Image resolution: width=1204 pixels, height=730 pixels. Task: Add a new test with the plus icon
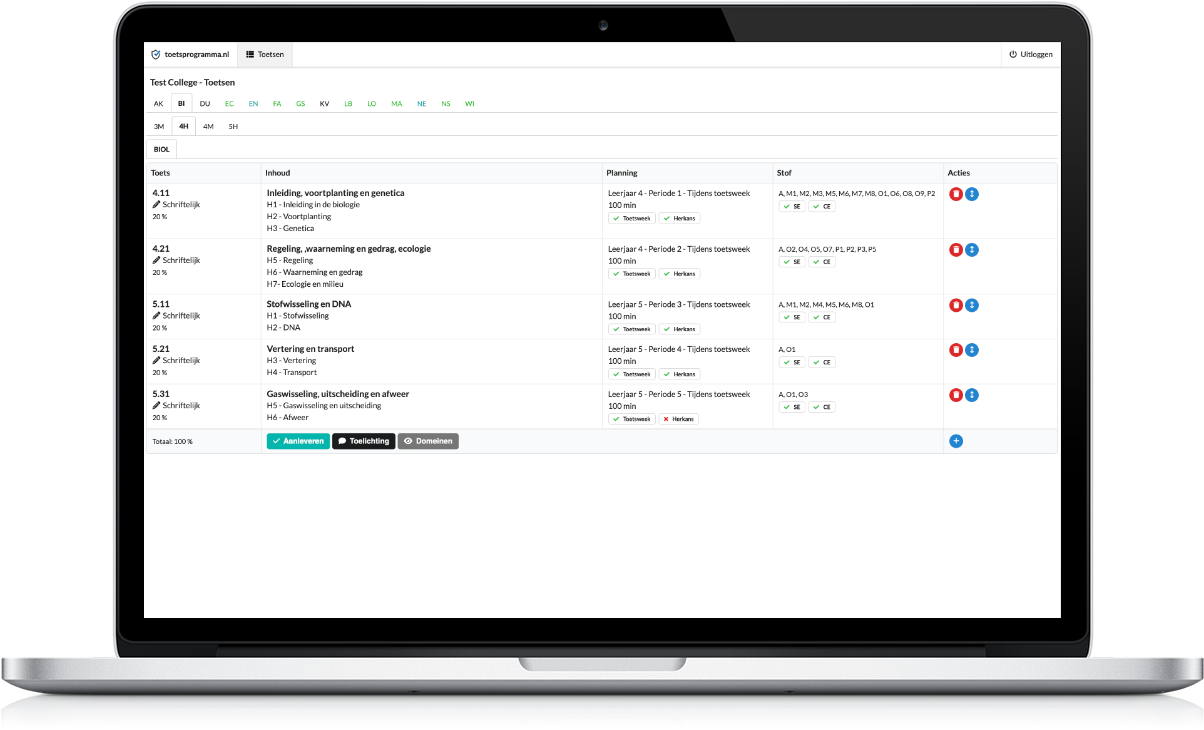tap(956, 441)
